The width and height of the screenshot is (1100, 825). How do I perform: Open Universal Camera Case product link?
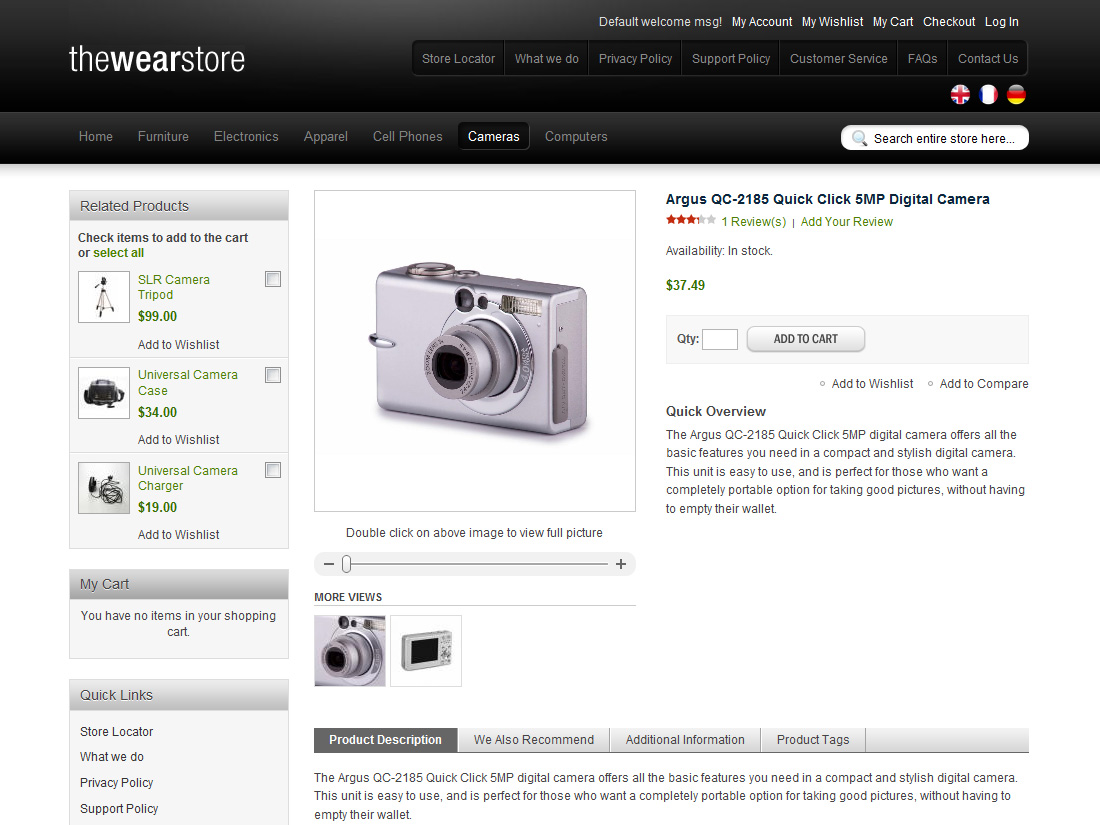tap(187, 383)
